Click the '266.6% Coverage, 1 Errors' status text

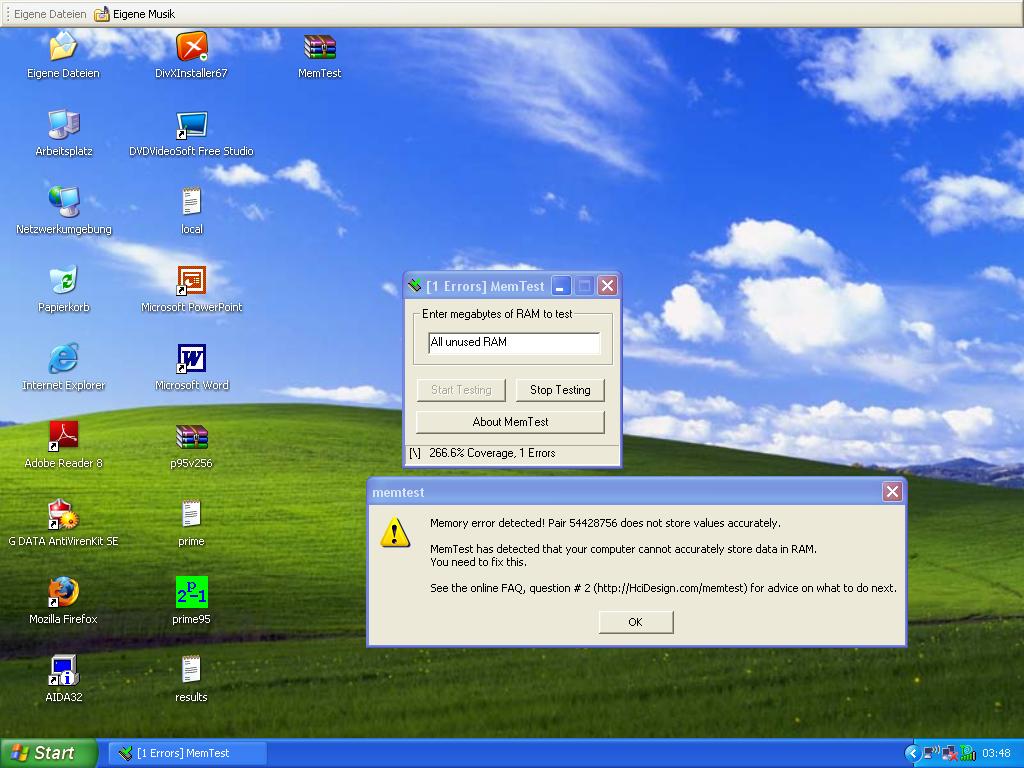tap(492, 453)
